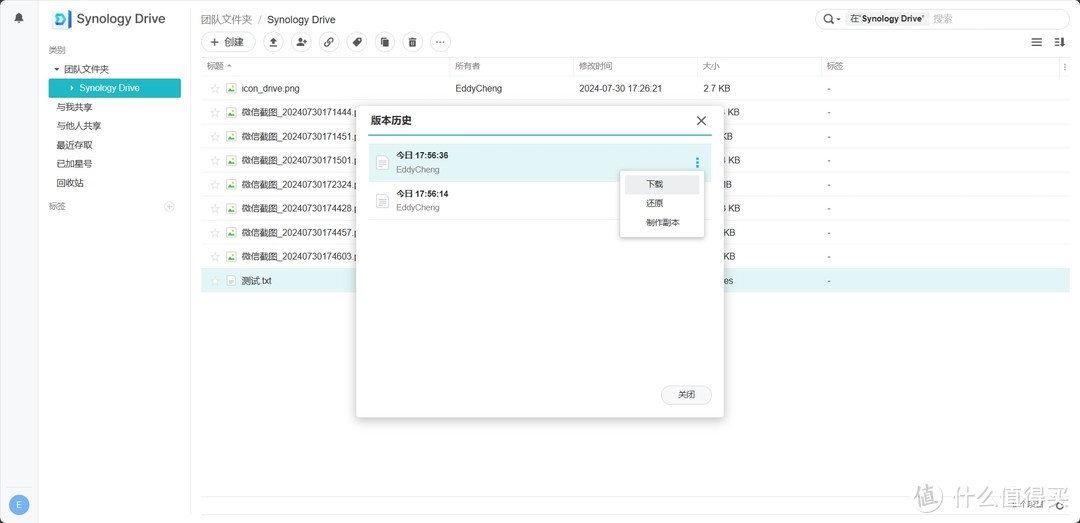Image resolution: width=1080 pixels, height=523 pixels.
Task: Click the tag toolbar icon
Action: 357,42
